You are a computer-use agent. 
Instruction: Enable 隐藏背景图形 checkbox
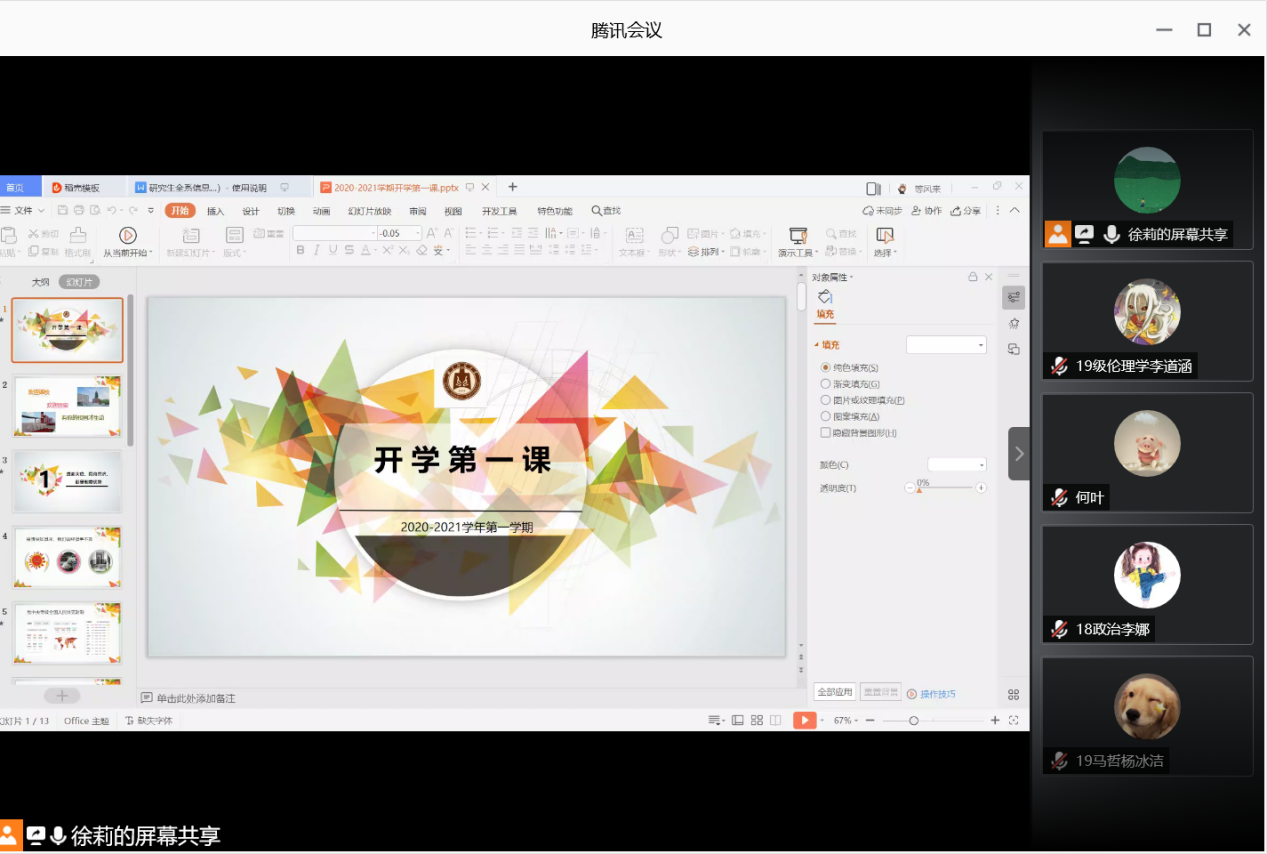click(826, 433)
